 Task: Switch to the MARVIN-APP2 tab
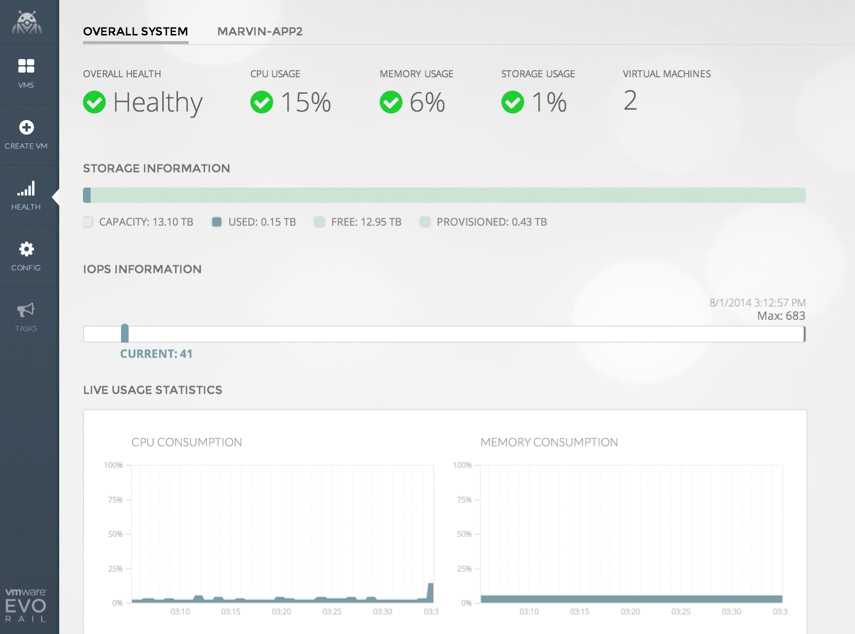click(260, 32)
